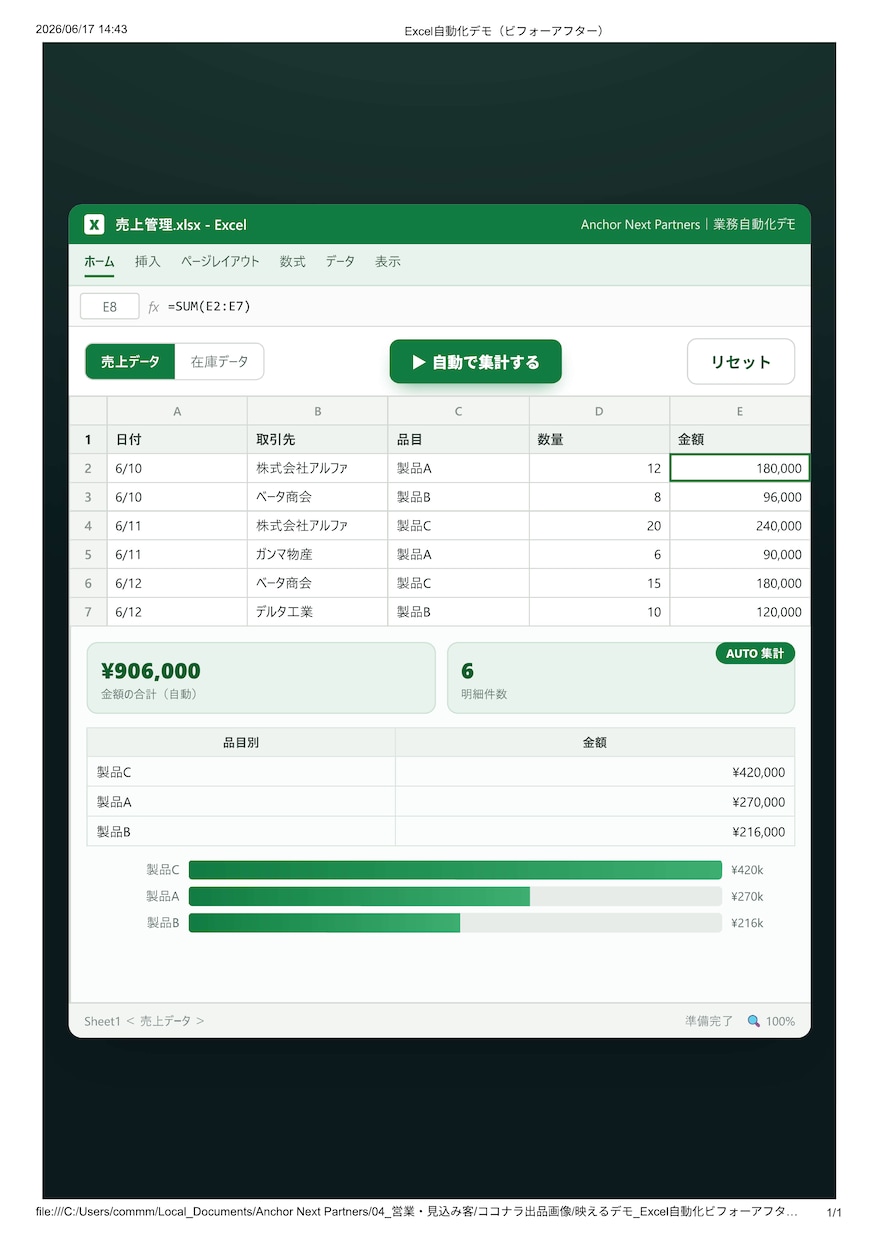
Task: Select row header 5
Action: pos(88,554)
